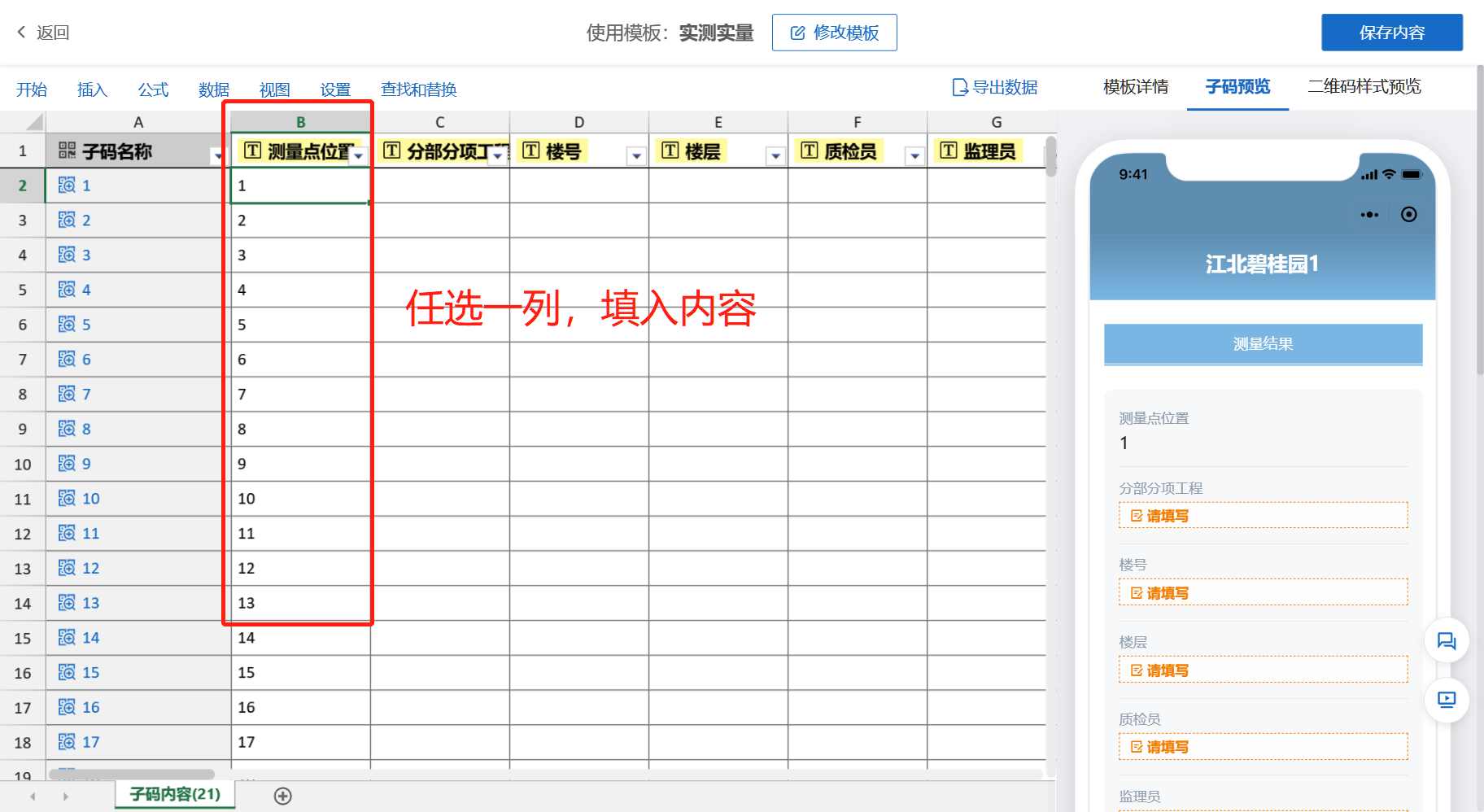The width and height of the screenshot is (1484, 812).
Task: Select the 子码内容(21) sheet tab
Action: point(173,794)
